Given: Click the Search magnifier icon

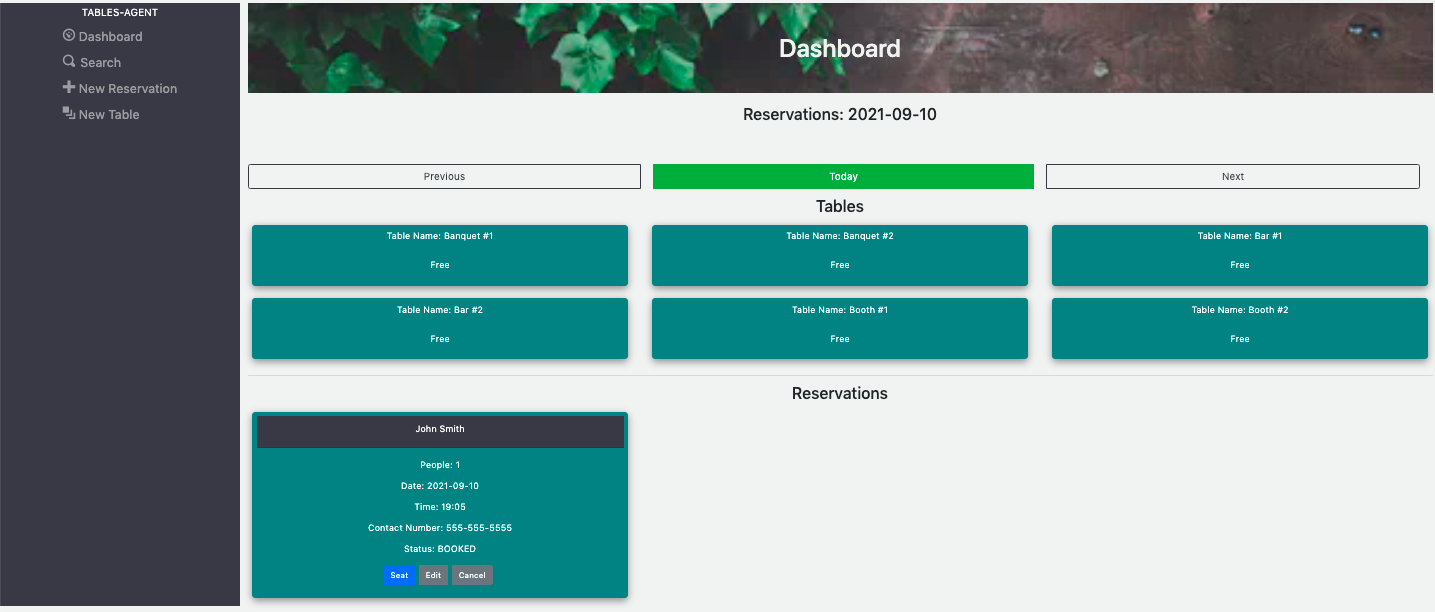Looking at the screenshot, I should (x=69, y=61).
